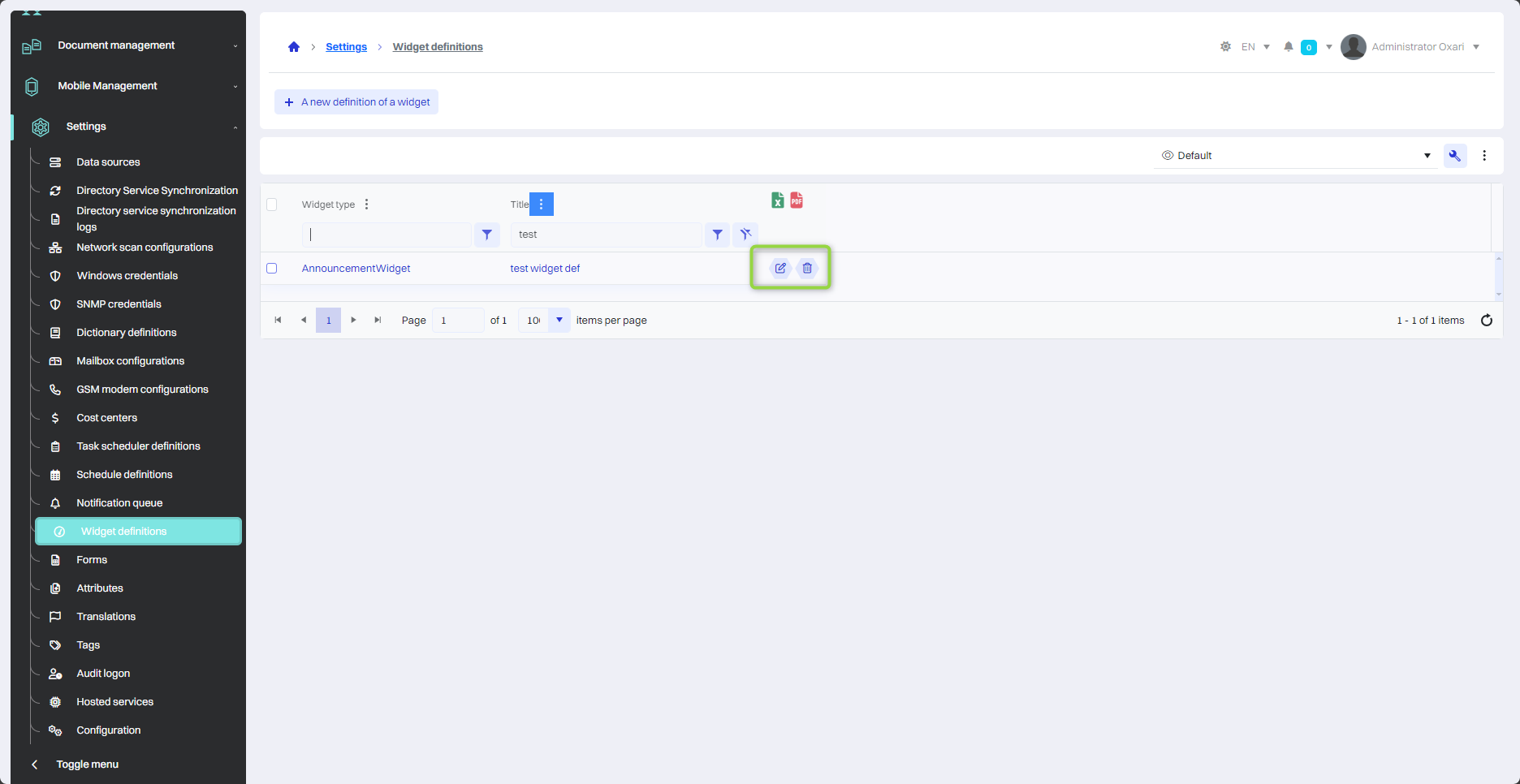Click the edit icon for test widget def
Image resolution: width=1520 pixels, height=784 pixels.
click(x=779, y=268)
